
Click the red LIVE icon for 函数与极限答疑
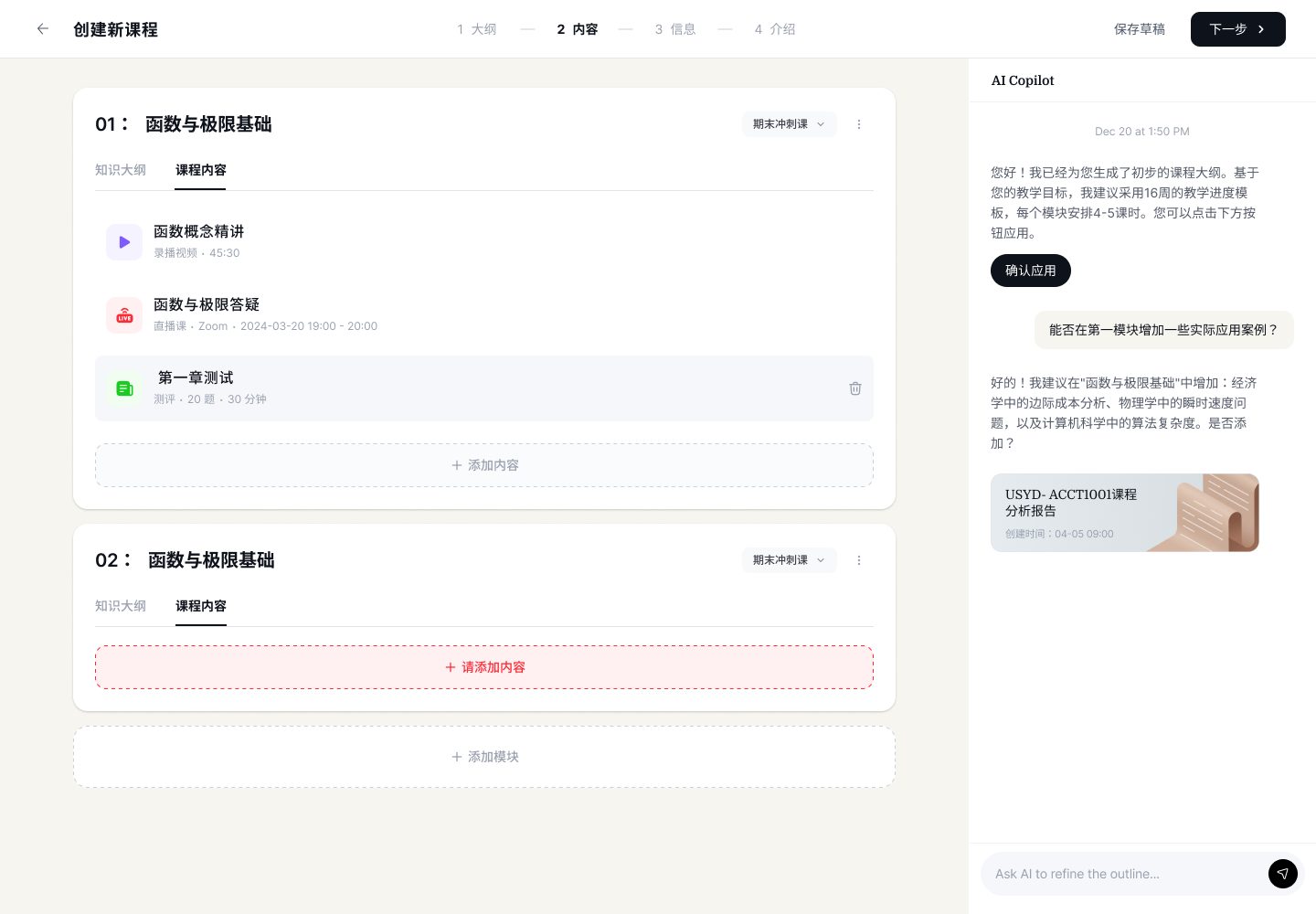pos(124,315)
